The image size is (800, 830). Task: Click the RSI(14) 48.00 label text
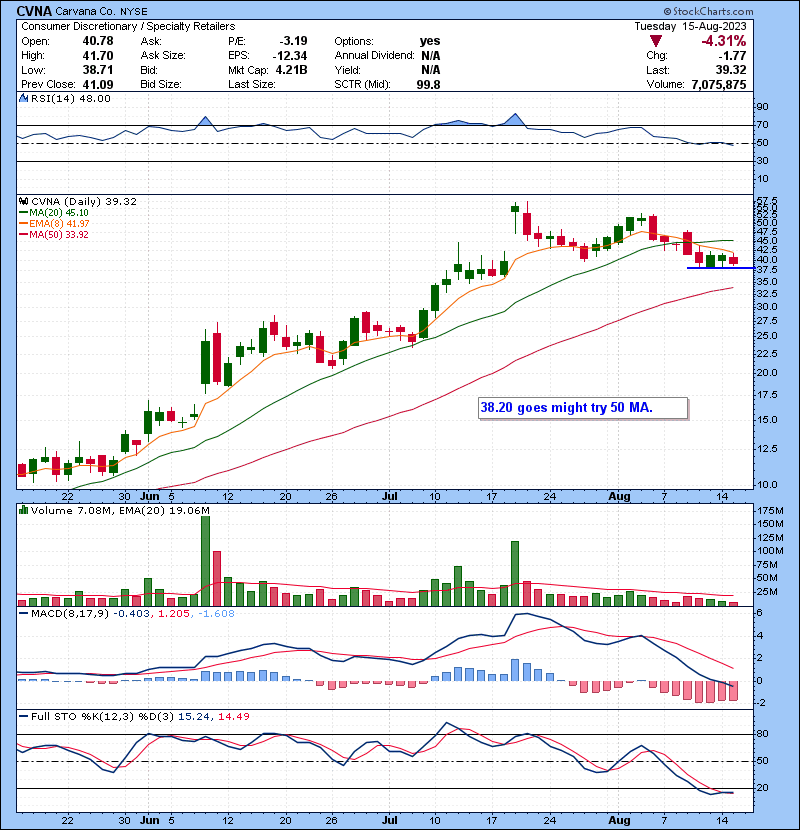click(71, 98)
